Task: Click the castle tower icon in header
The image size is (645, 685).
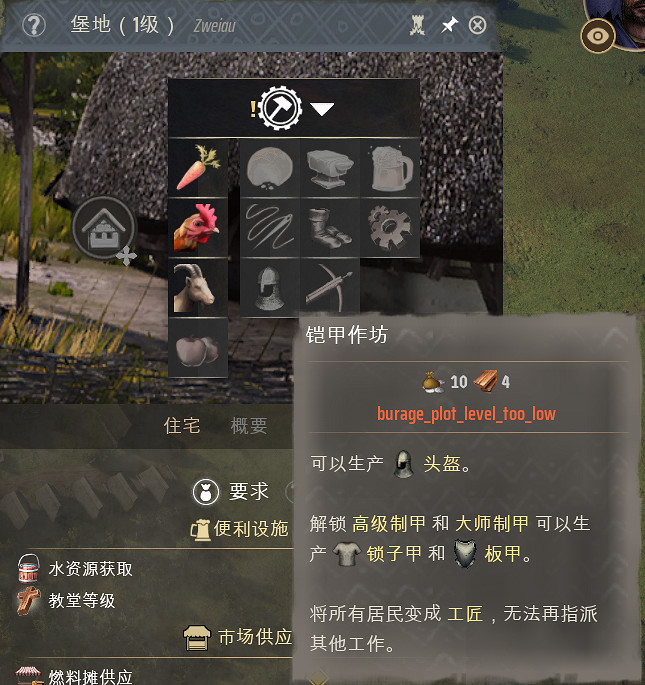Action: [x=418, y=25]
